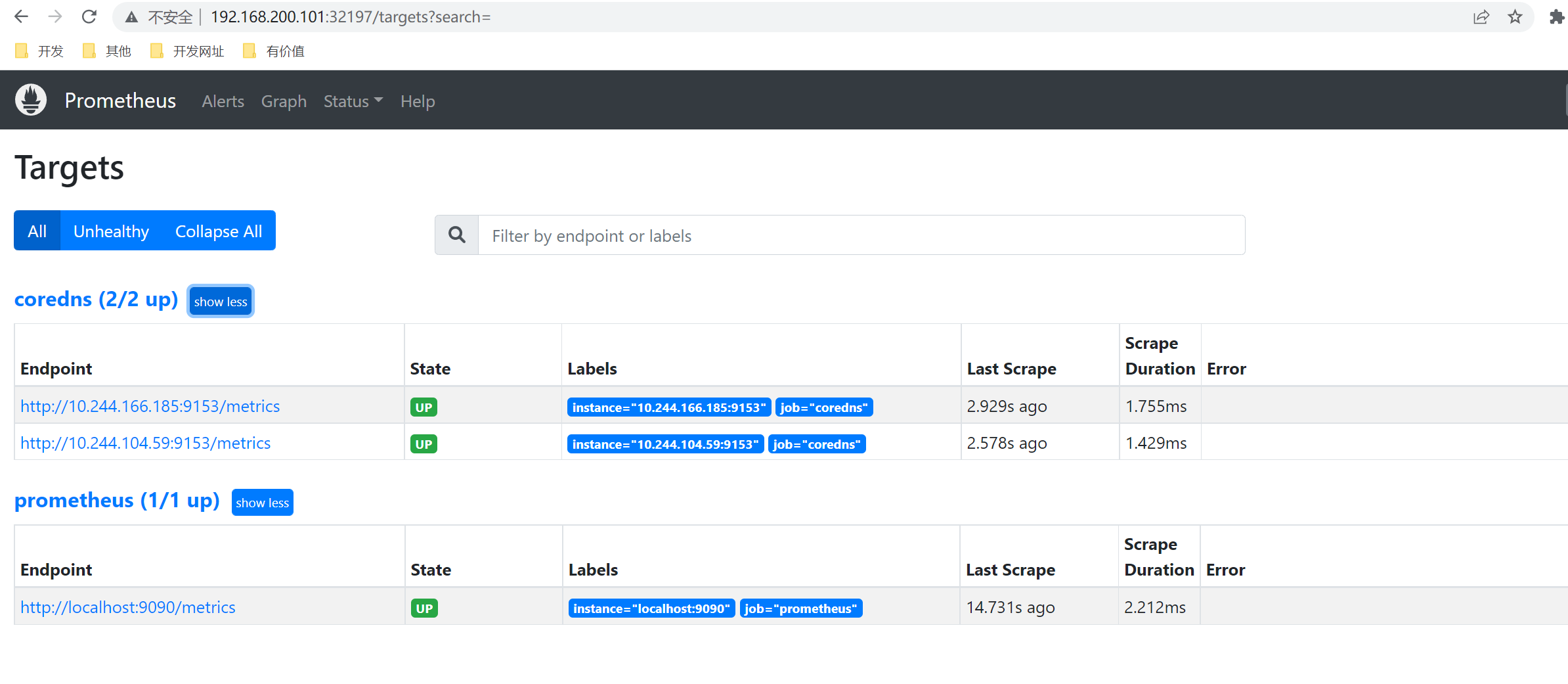Click the Targets page heading

[x=69, y=167]
